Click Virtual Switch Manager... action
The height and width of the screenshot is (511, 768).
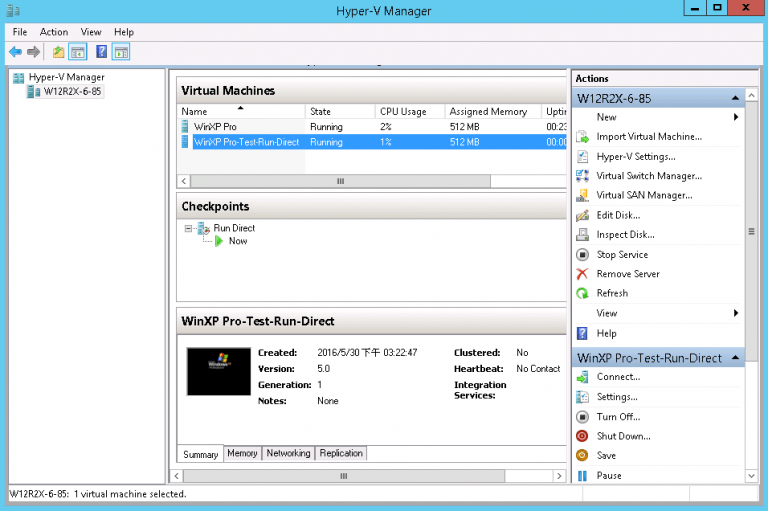tap(649, 176)
